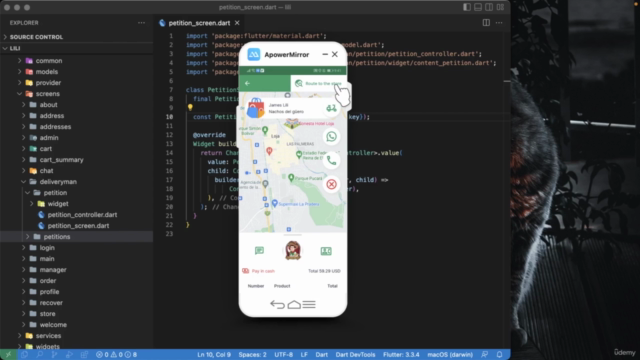This screenshot has height=360, width=640.
Task: Tap the Android recent apps menu icon
Action: [x=309, y=304]
